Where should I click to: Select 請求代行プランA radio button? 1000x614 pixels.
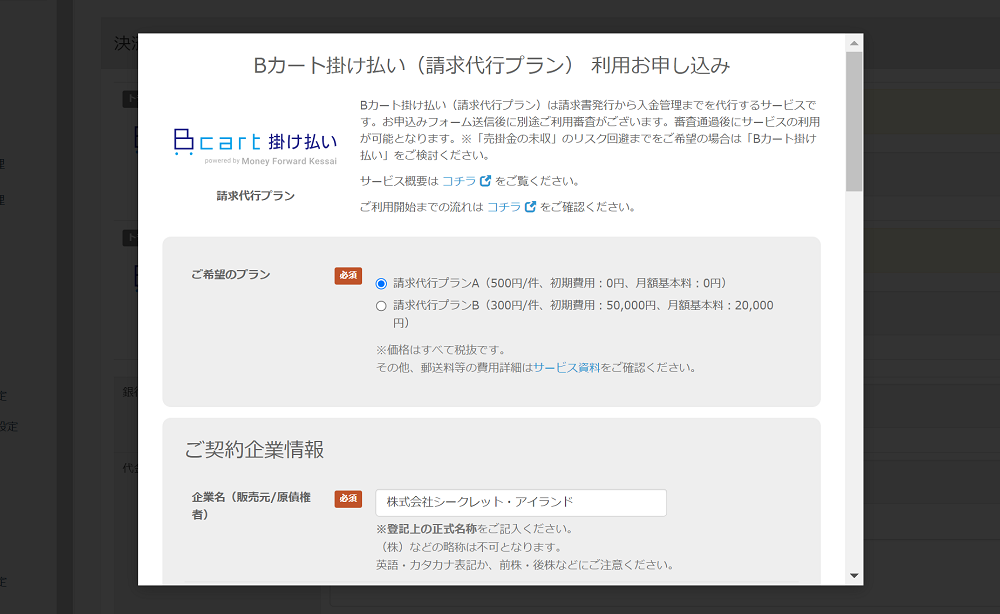(381, 284)
